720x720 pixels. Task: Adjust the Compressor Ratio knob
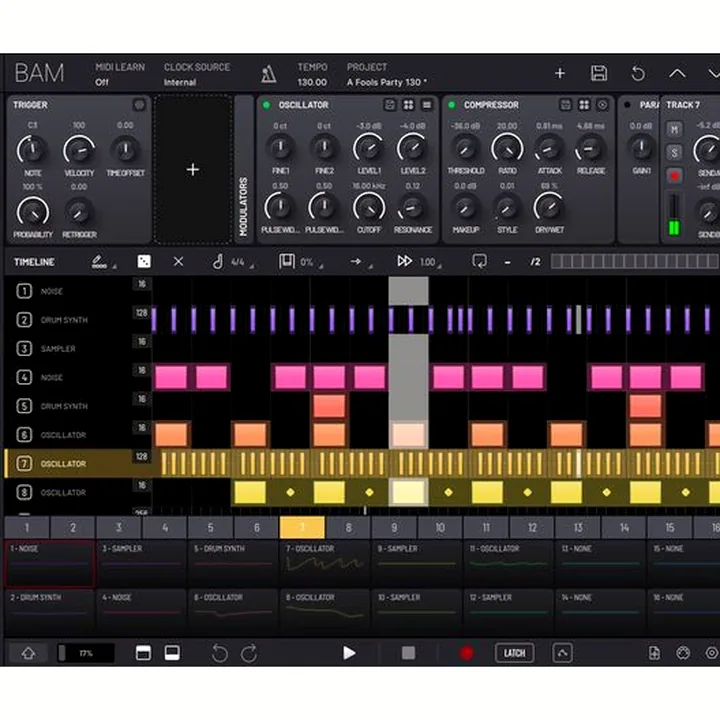[x=507, y=148]
